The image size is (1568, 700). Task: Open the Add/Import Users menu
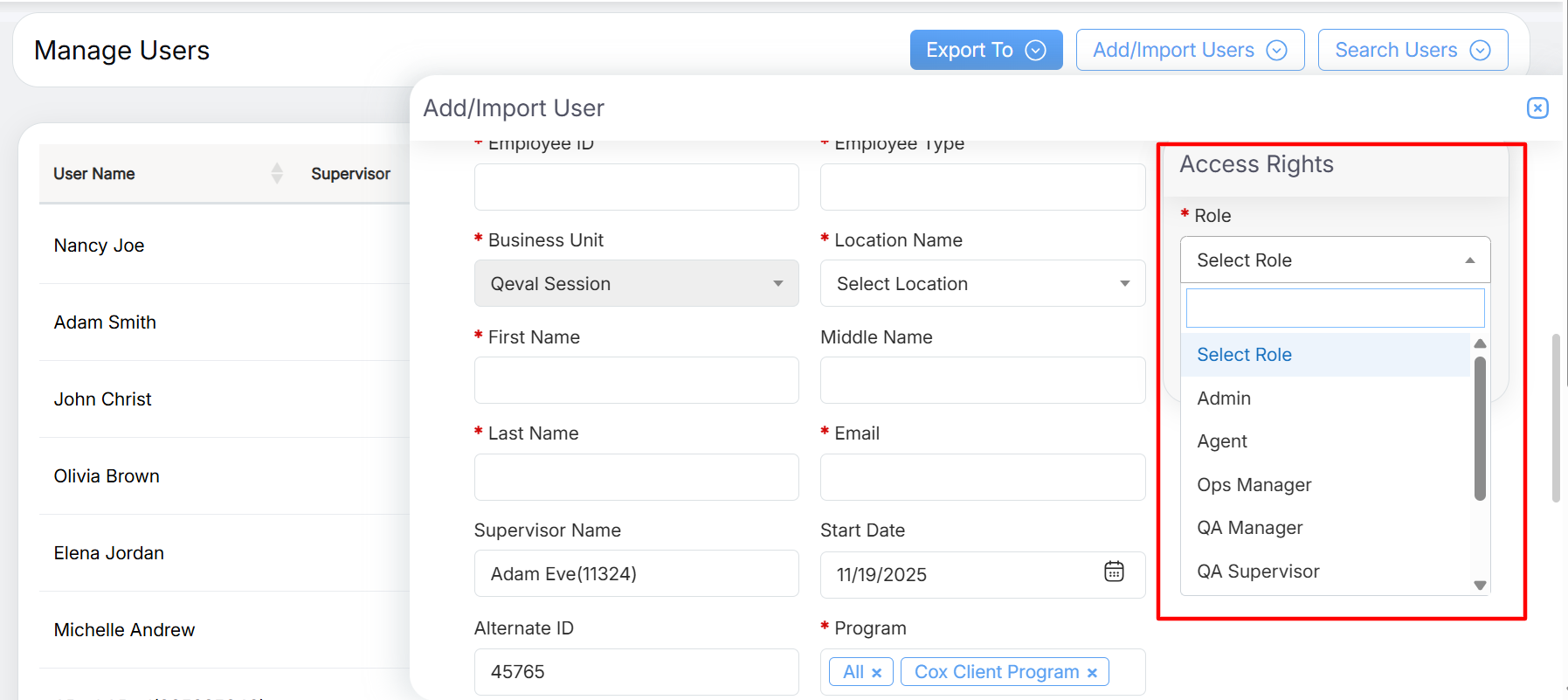[x=1189, y=50]
